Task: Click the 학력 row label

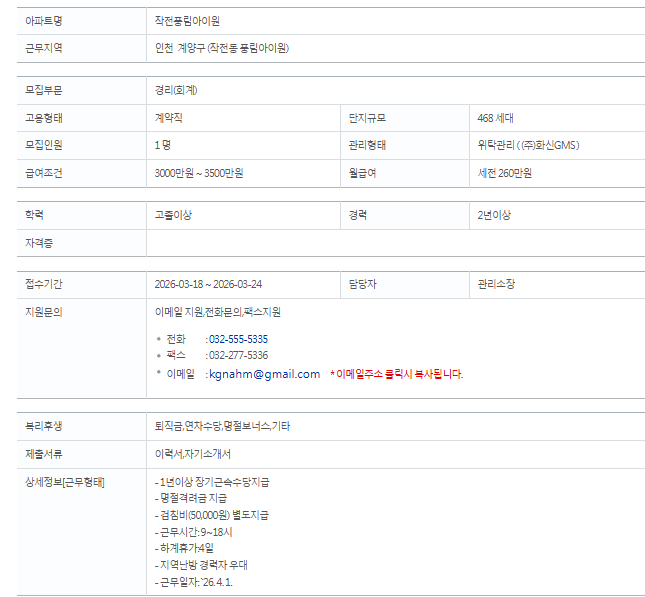Action: (34, 215)
